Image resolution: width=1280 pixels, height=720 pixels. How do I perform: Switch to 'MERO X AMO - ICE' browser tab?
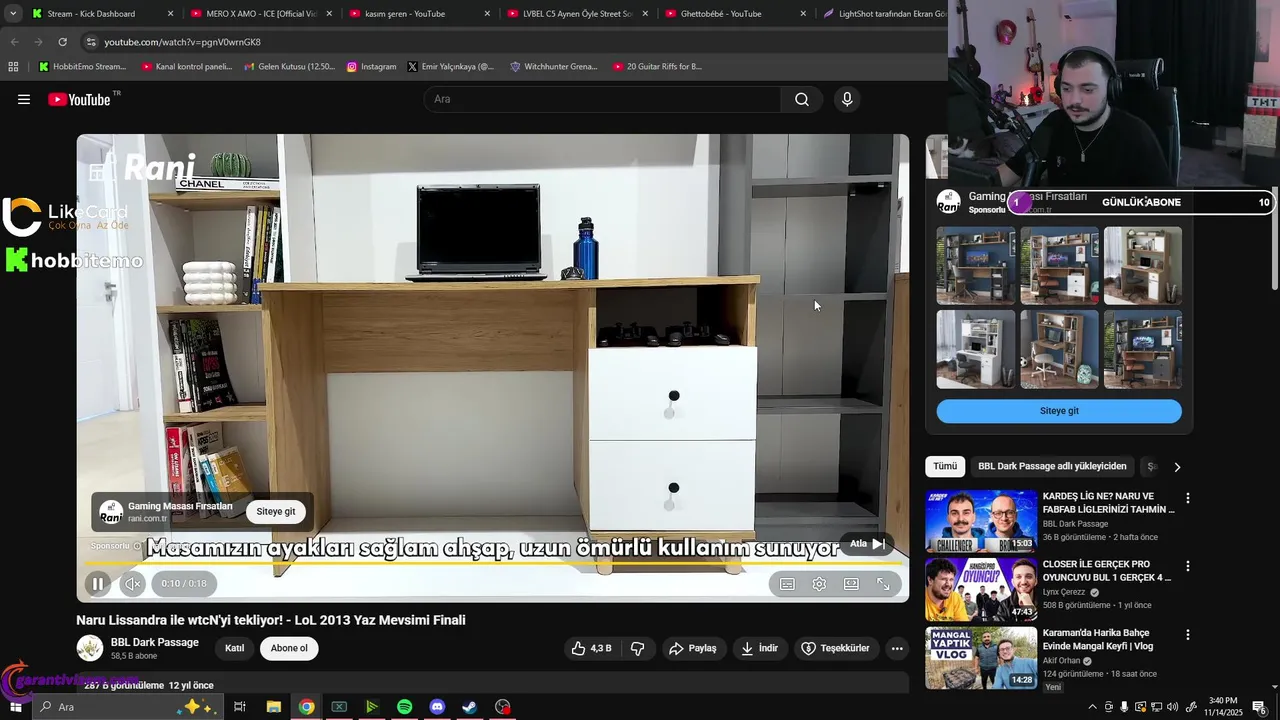(x=260, y=13)
